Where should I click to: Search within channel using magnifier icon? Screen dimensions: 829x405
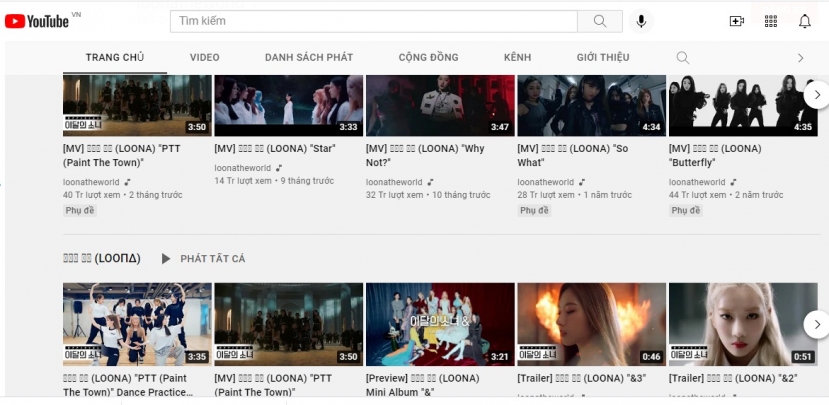[x=683, y=58]
